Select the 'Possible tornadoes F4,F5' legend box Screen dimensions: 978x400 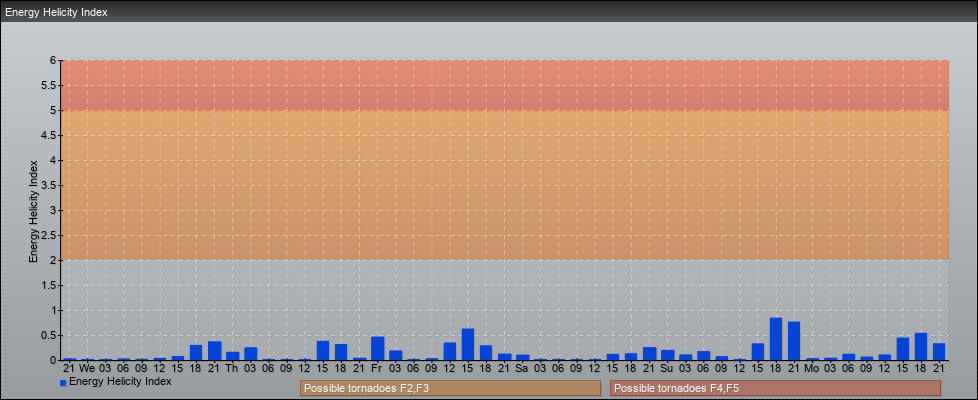click(x=775, y=388)
